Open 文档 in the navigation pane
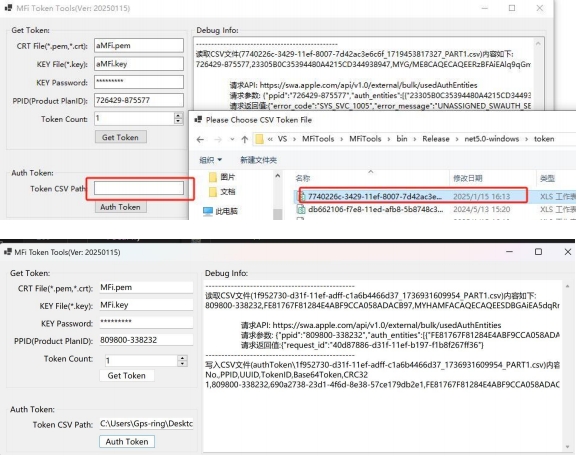Screen dimensions: 576x455 227,192
